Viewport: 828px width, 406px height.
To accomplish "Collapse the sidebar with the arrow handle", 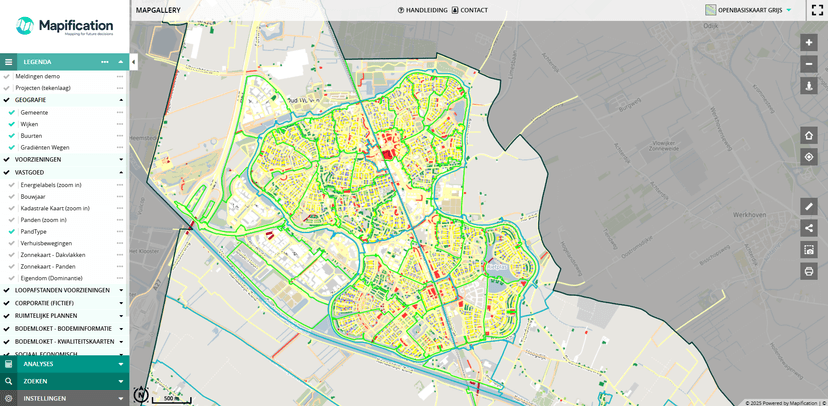I will click(x=133, y=62).
